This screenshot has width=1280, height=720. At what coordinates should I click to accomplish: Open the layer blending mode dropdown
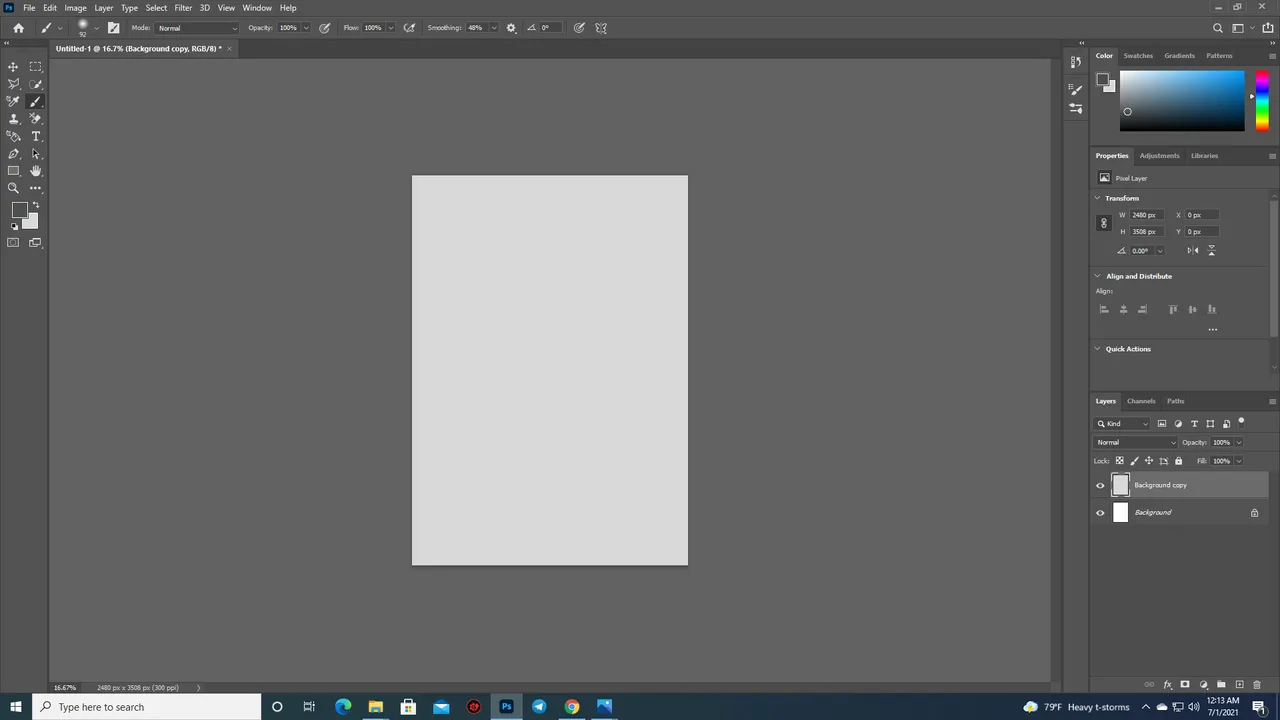pos(1136,443)
